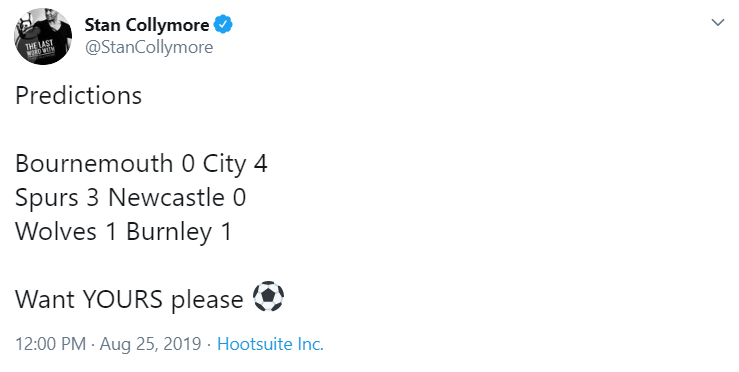Image resolution: width=739 pixels, height=372 pixels.
Task: Click the score 4 after City
Action: coord(261,164)
